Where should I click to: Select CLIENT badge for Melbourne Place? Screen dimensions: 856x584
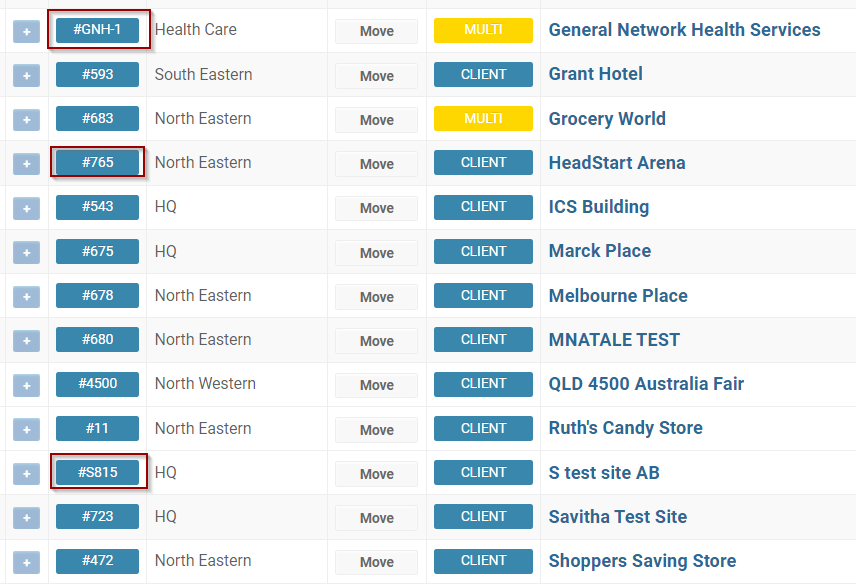pos(483,296)
